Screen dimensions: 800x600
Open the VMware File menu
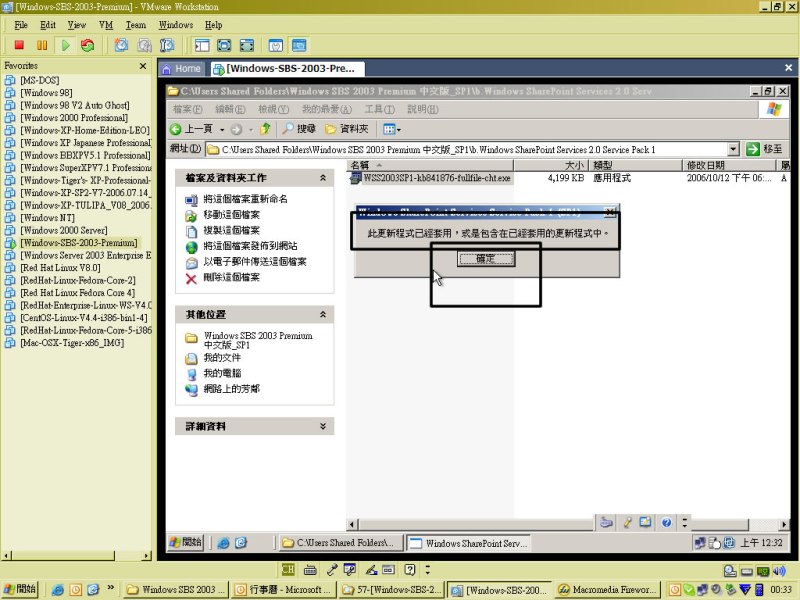tap(21, 25)
